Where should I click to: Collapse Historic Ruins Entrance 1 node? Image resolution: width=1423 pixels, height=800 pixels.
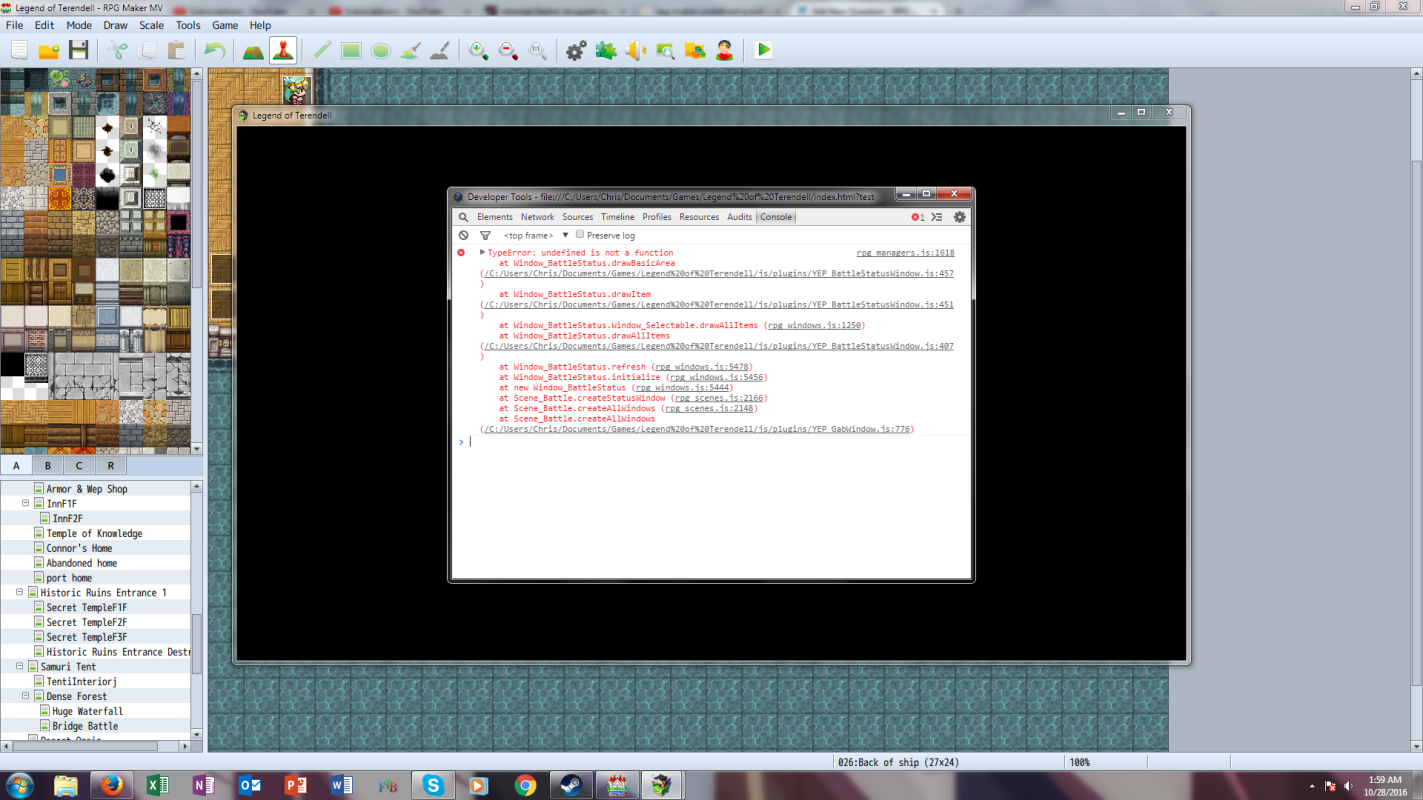point(19,593)
